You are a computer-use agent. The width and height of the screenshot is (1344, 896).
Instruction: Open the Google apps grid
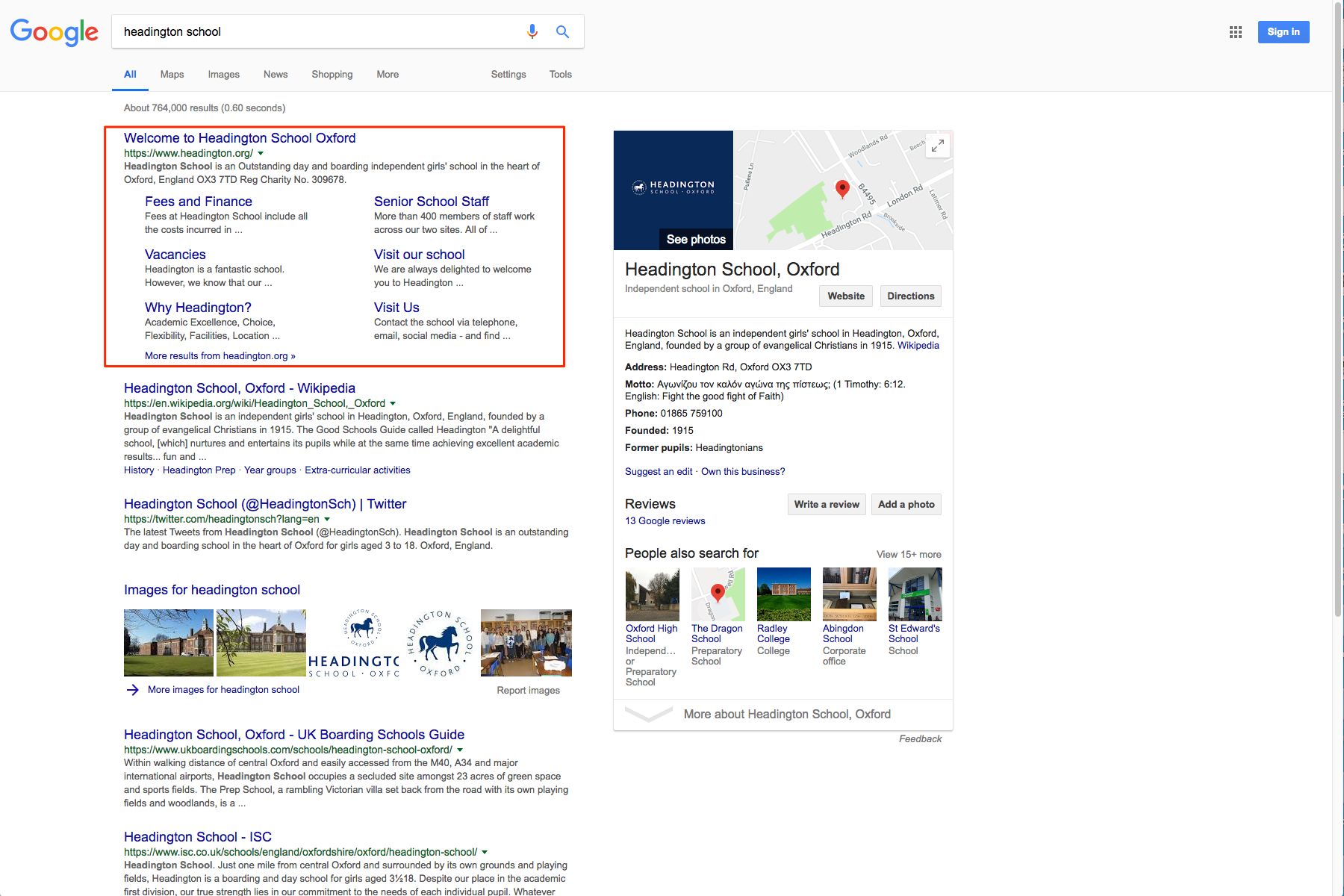[x=1236, y=32]
